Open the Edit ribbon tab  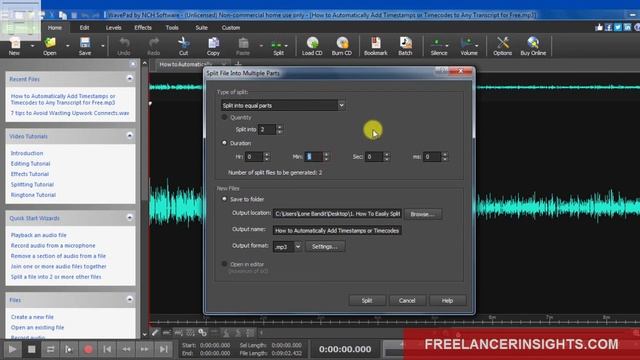pyautogui.click(x=84, y=27)
